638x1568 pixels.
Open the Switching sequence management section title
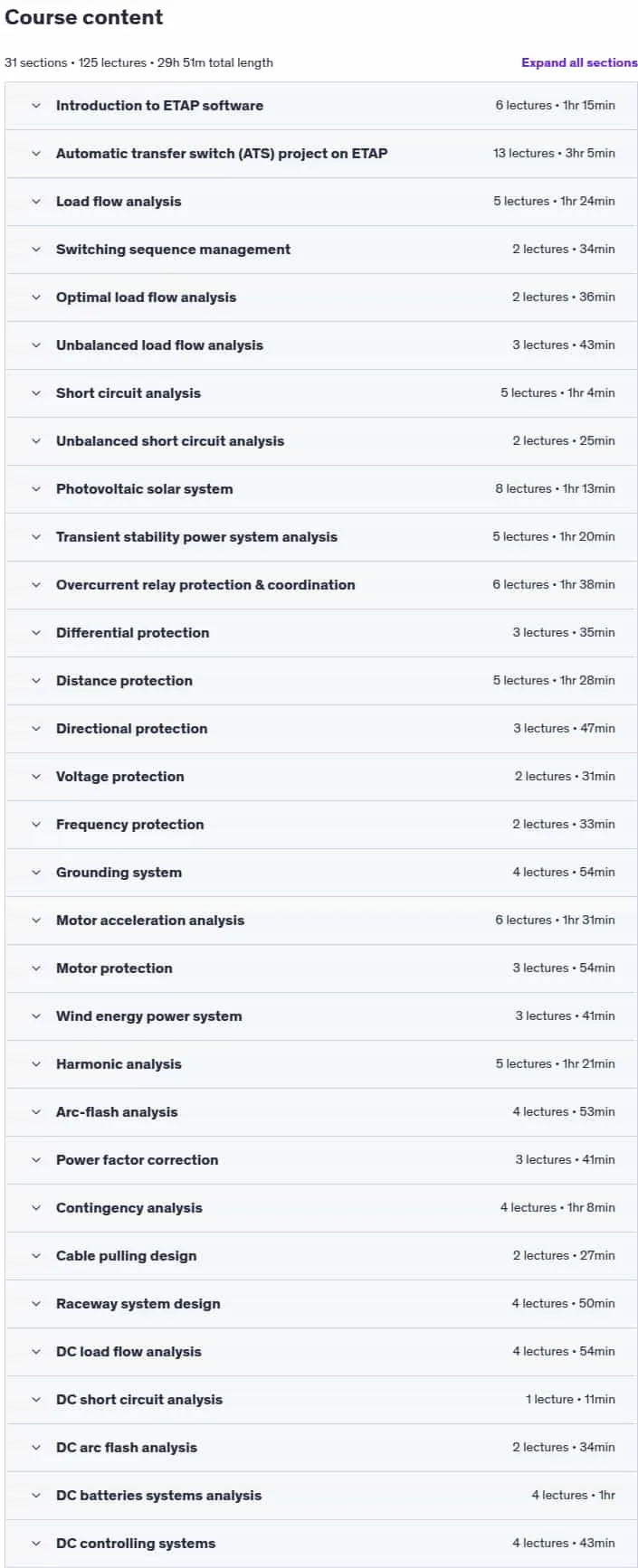coord(173,250)
